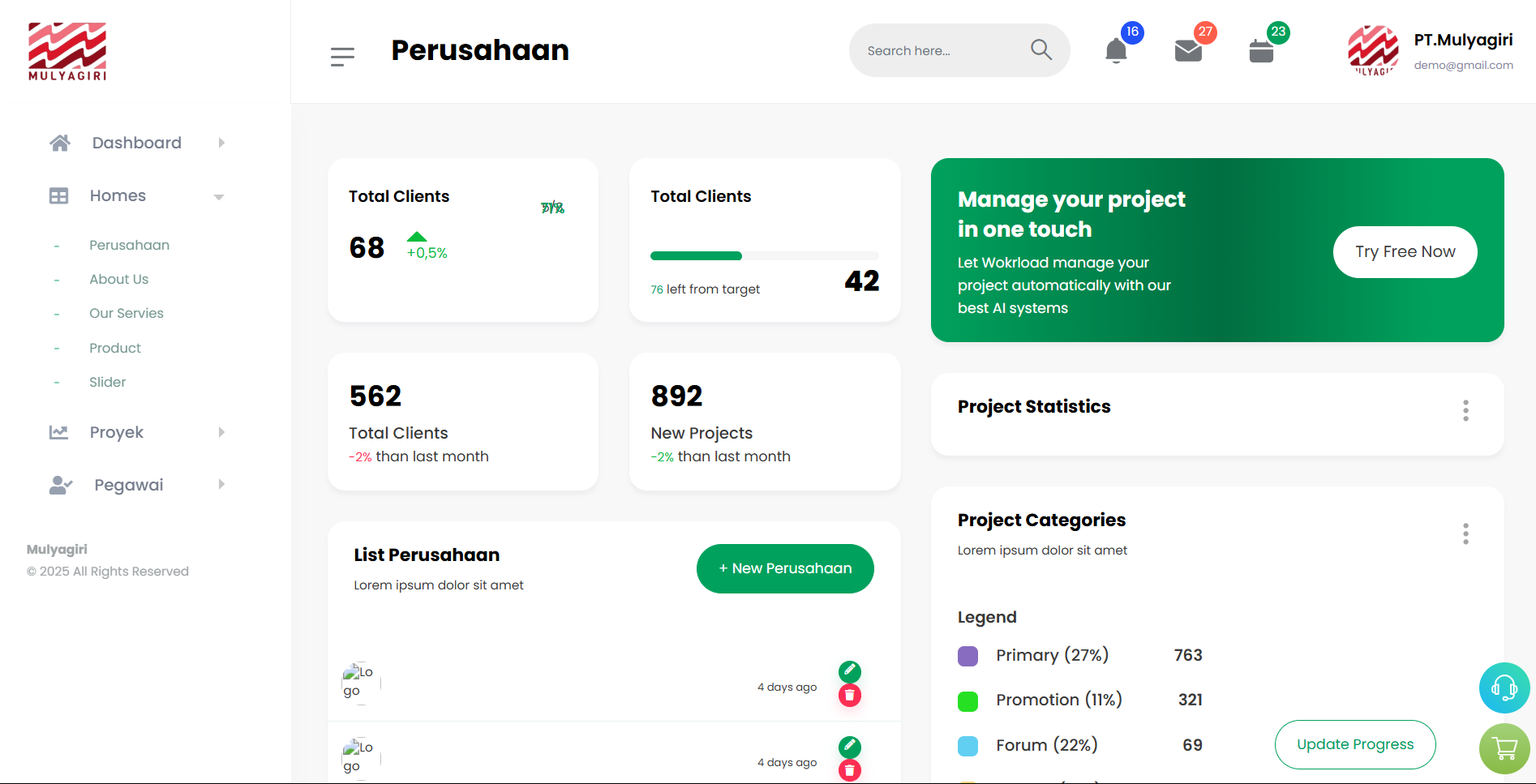The image size is (1536, 784).
Task: Toggle the hamburger menu icon
Action: tap(342, 57)
